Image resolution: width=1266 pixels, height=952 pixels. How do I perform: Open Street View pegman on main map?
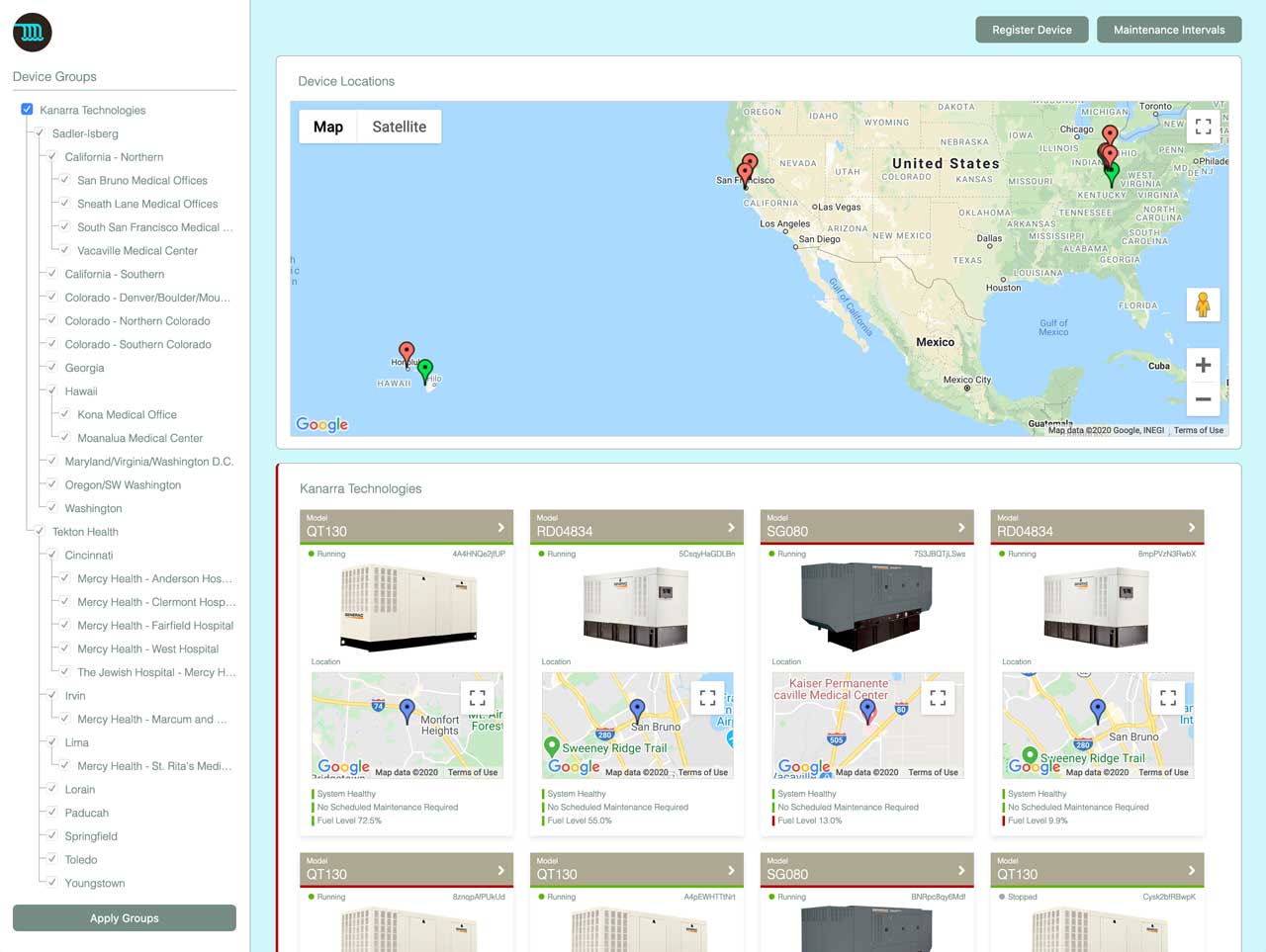click(x=1203, y=304)
